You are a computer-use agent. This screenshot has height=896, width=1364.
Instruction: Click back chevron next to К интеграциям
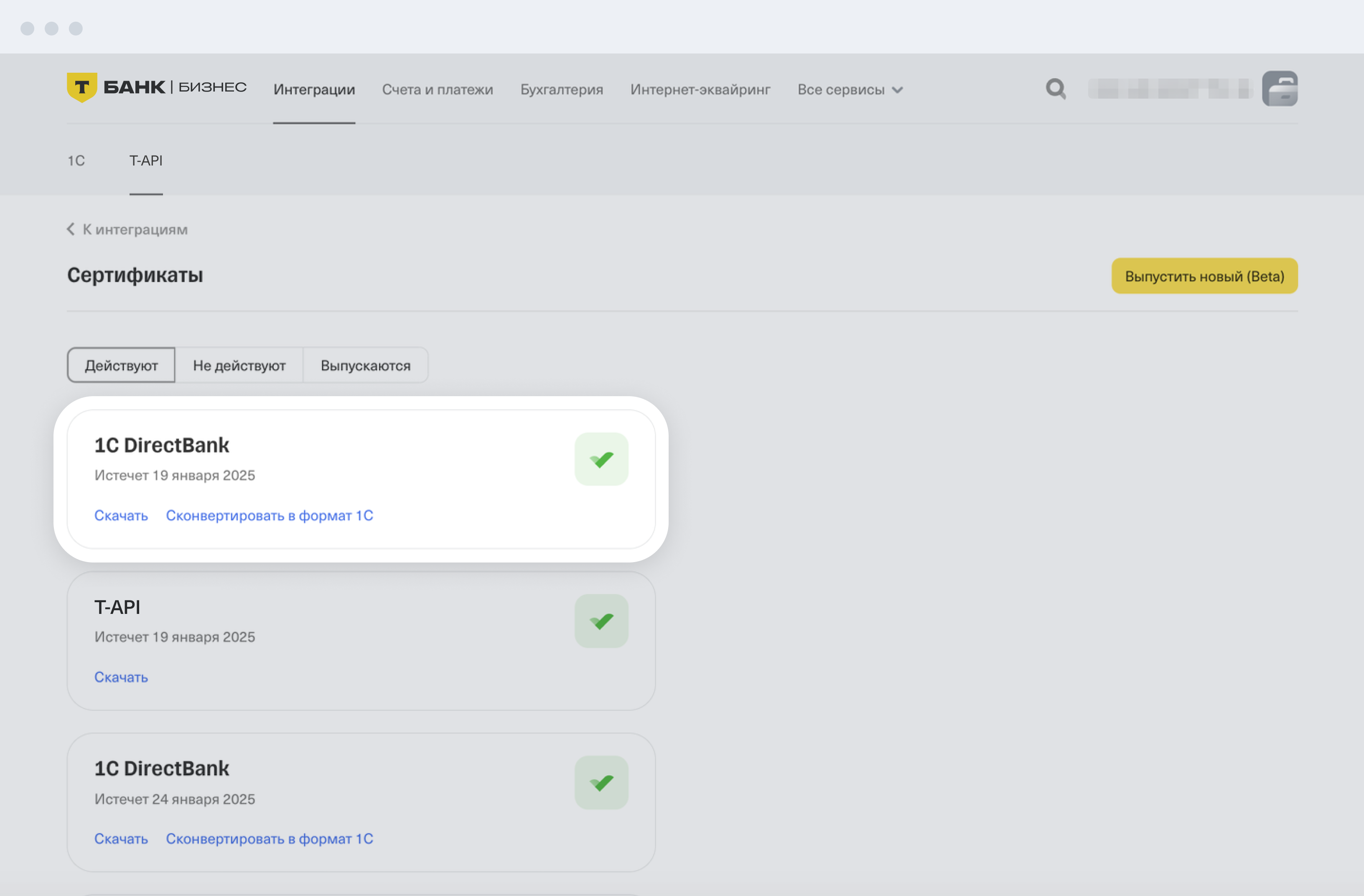coord(71,229)
